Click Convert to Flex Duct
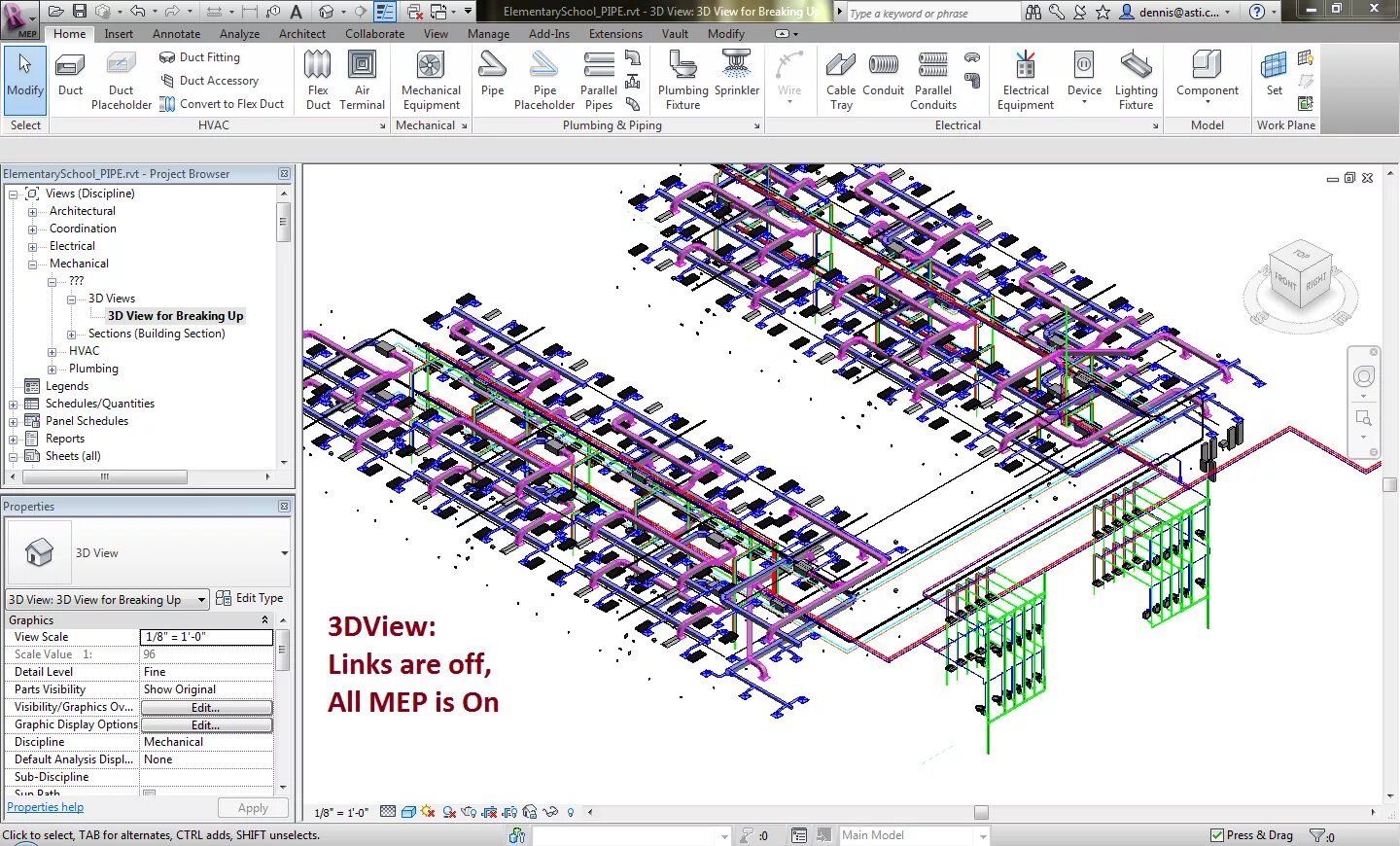 [222, 104]
